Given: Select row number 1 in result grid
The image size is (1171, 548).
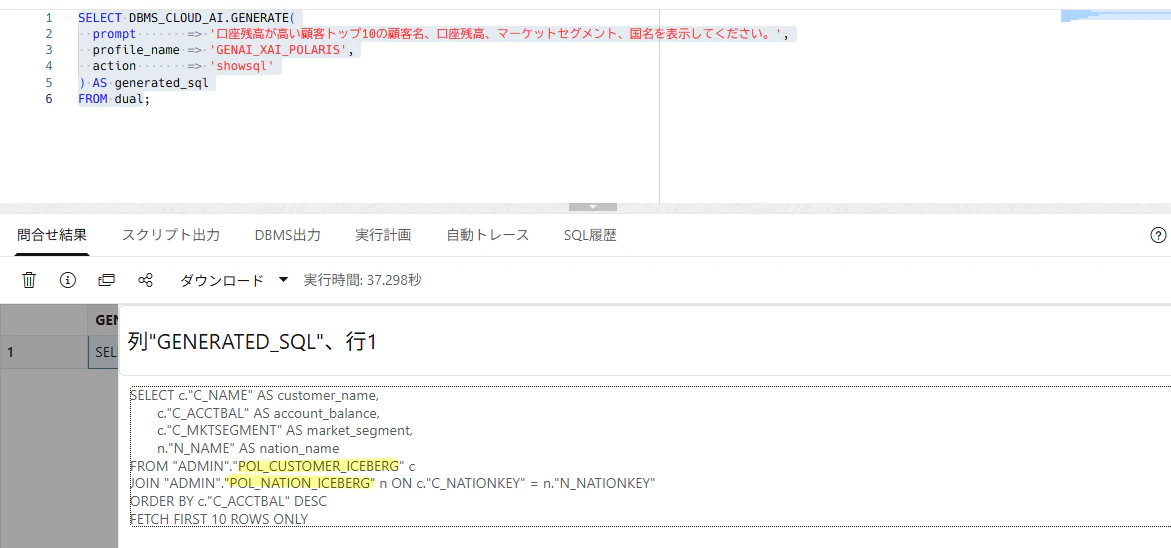Looking at the screenshot, I should (44, 352).
